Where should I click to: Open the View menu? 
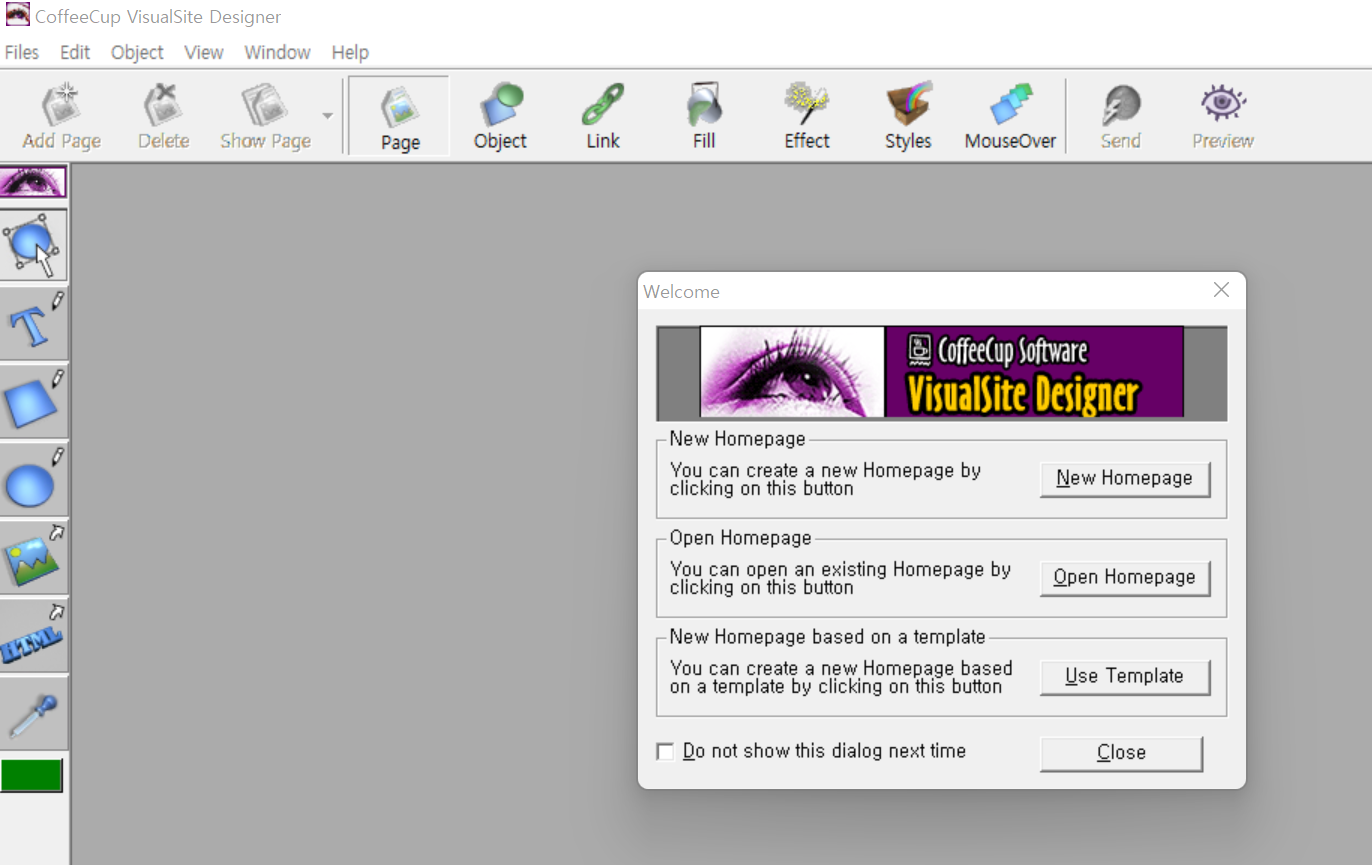204,52
